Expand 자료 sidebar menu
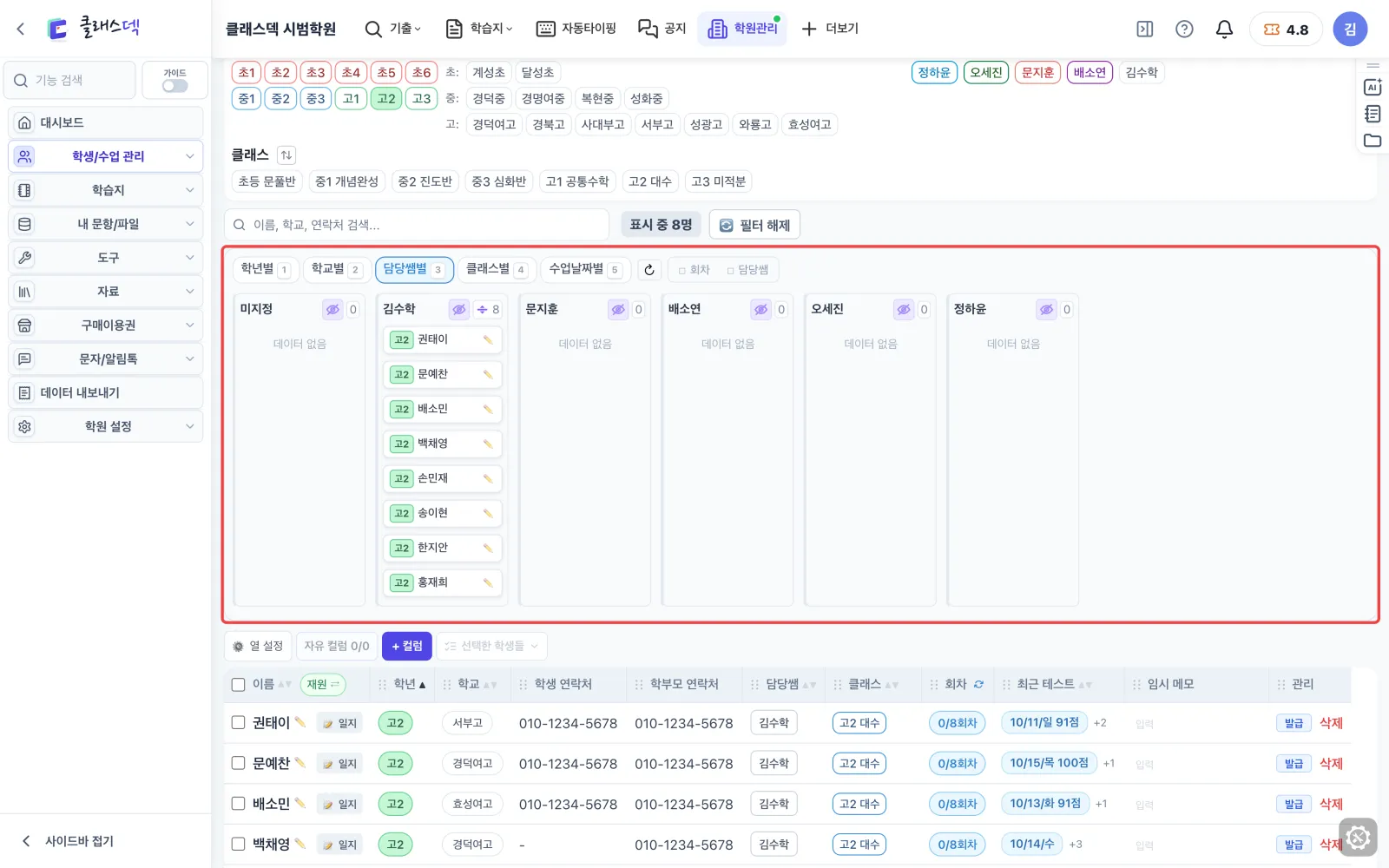Screen dimensions: 1389x868 [106, 292]
